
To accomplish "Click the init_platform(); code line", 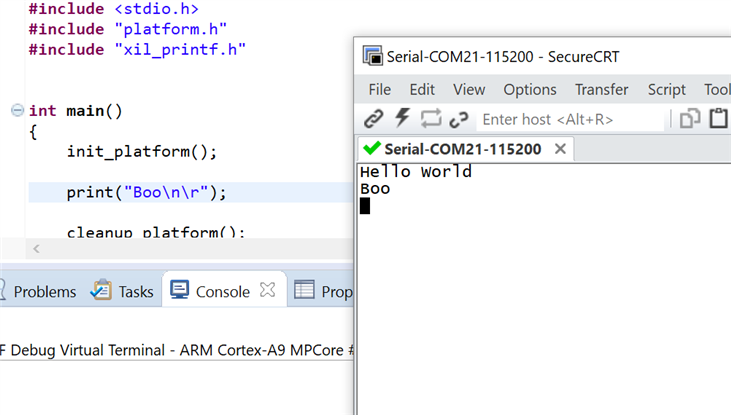I will [142, 152].
